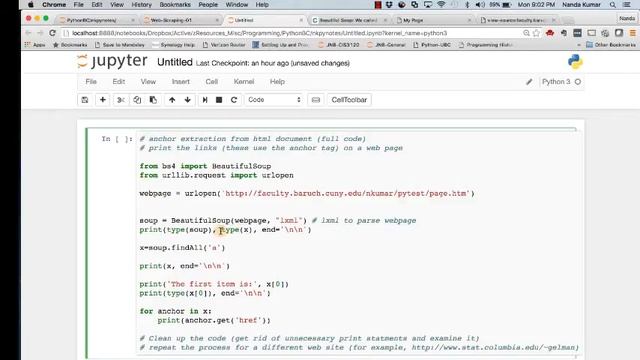Click Nanda Kumar user name in menu bar
Image resolution: width=640 pixels, height=360 pixels.
point(581,4)
